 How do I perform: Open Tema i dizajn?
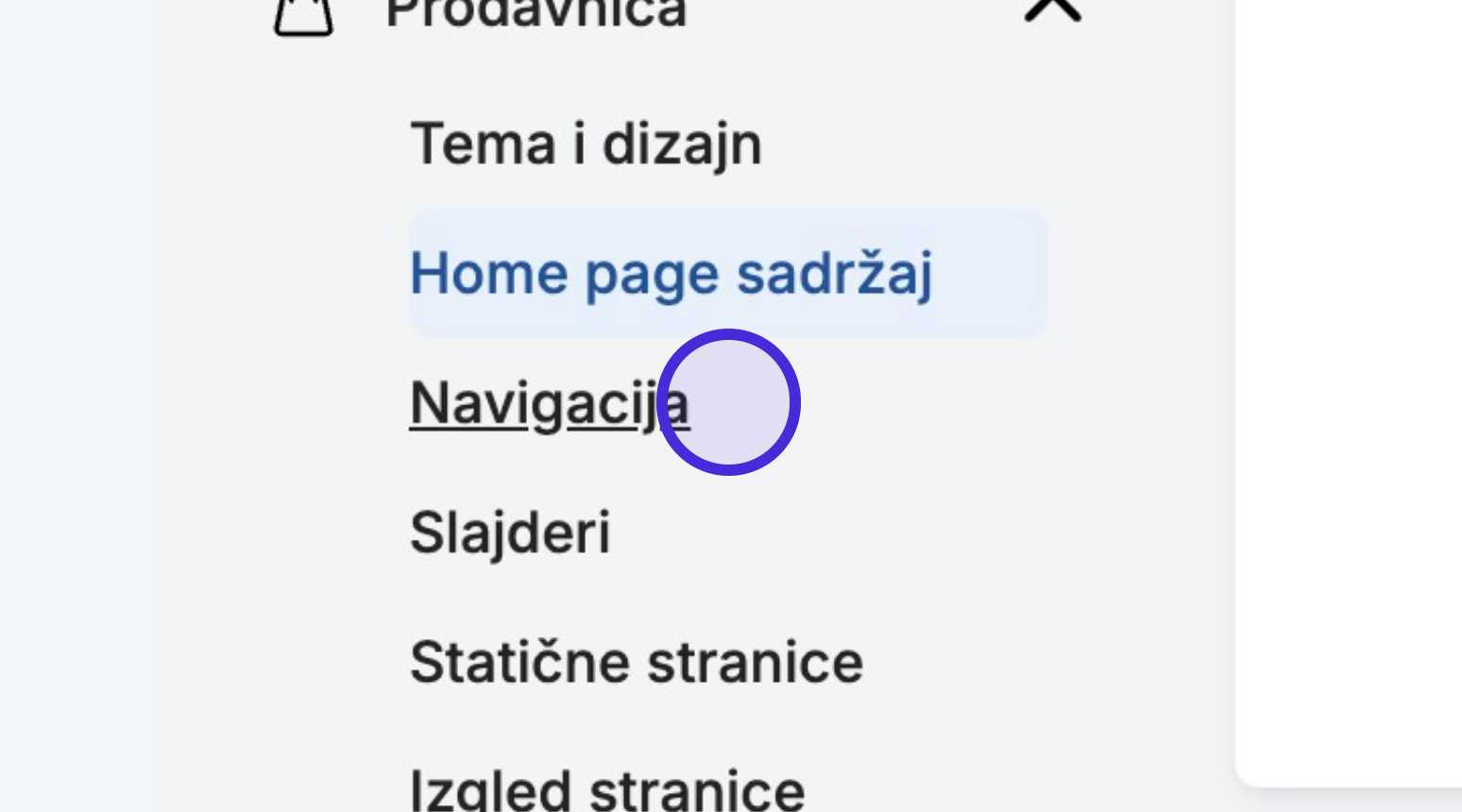pos(586,144)
